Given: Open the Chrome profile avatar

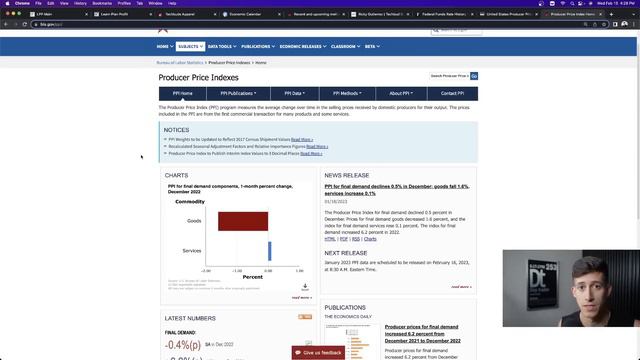Looking at the screenshot, I should [x=624, y=24].
